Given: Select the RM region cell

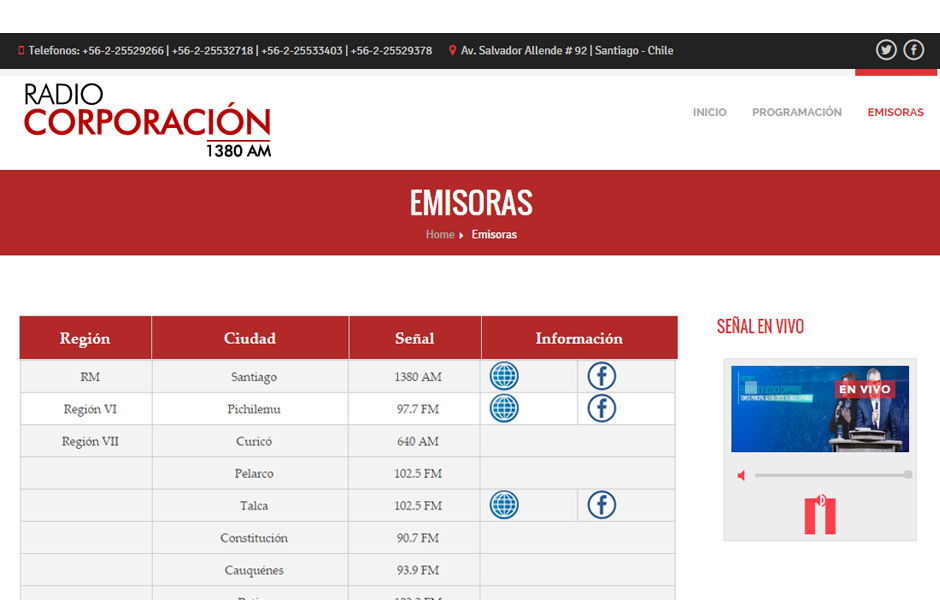Looking at the screenshot, I should pos(86,376).
